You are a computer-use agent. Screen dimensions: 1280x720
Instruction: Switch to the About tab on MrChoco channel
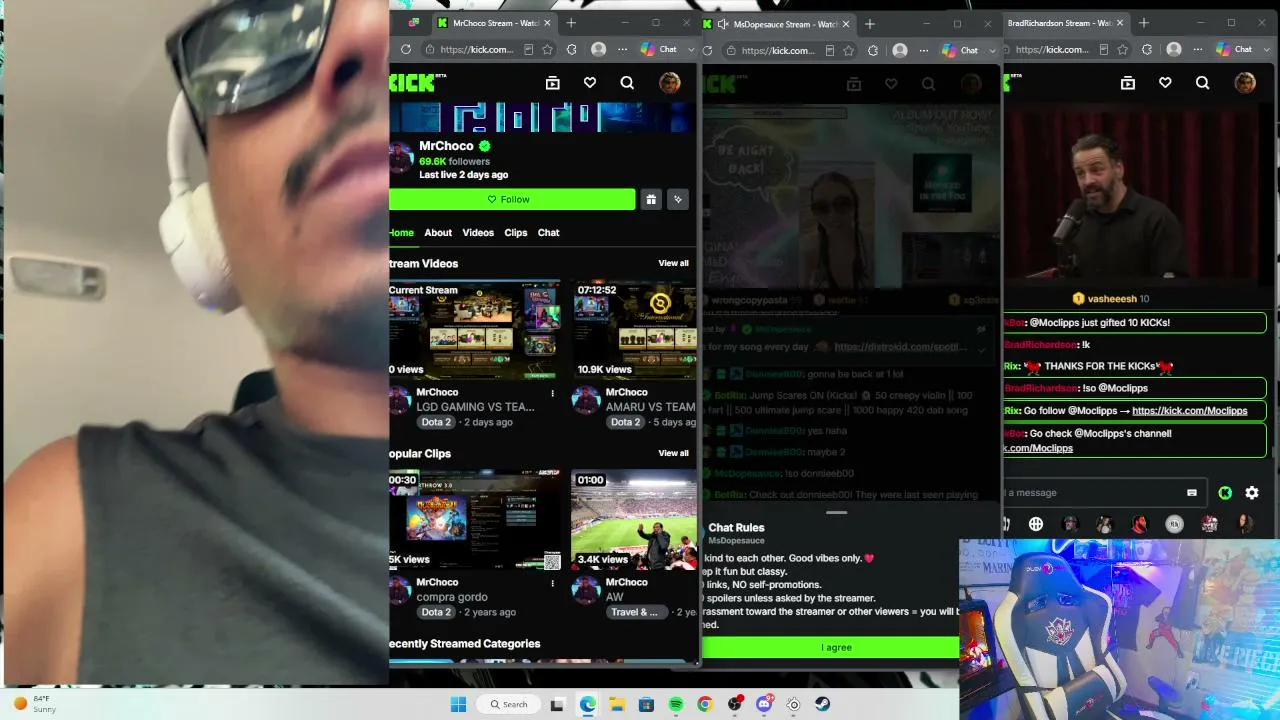438,232
